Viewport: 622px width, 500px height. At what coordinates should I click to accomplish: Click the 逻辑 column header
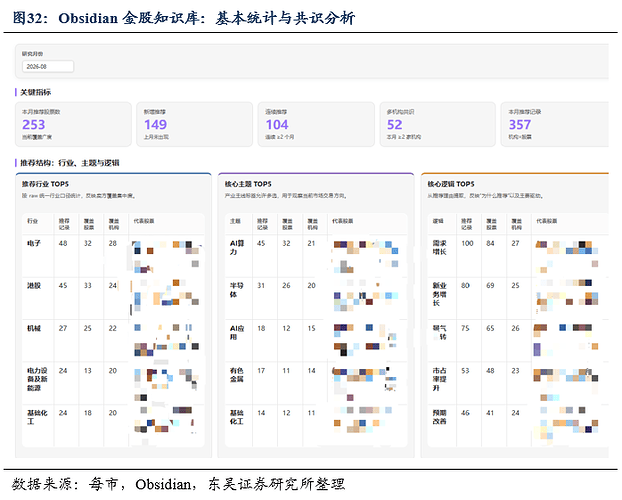pyautogui.click(x=438, y=221)
